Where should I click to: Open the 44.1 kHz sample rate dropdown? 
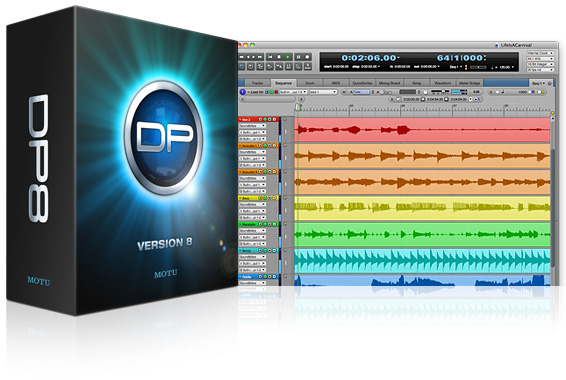tap(540, 59)
